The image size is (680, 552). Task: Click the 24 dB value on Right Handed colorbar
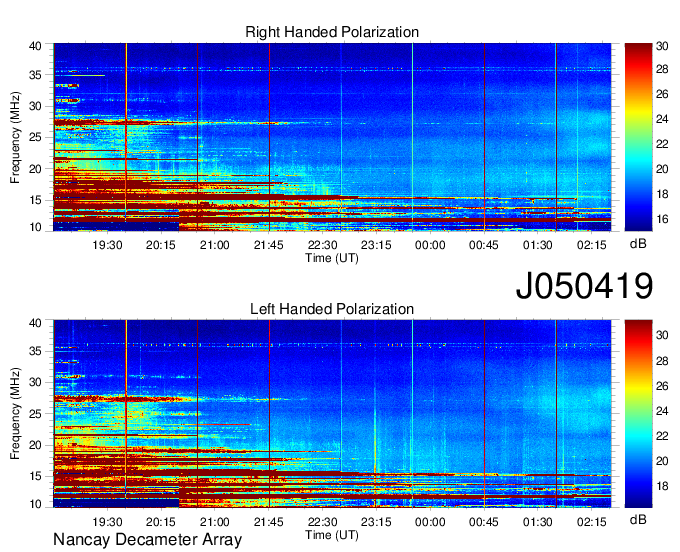[x=662, y=119]
